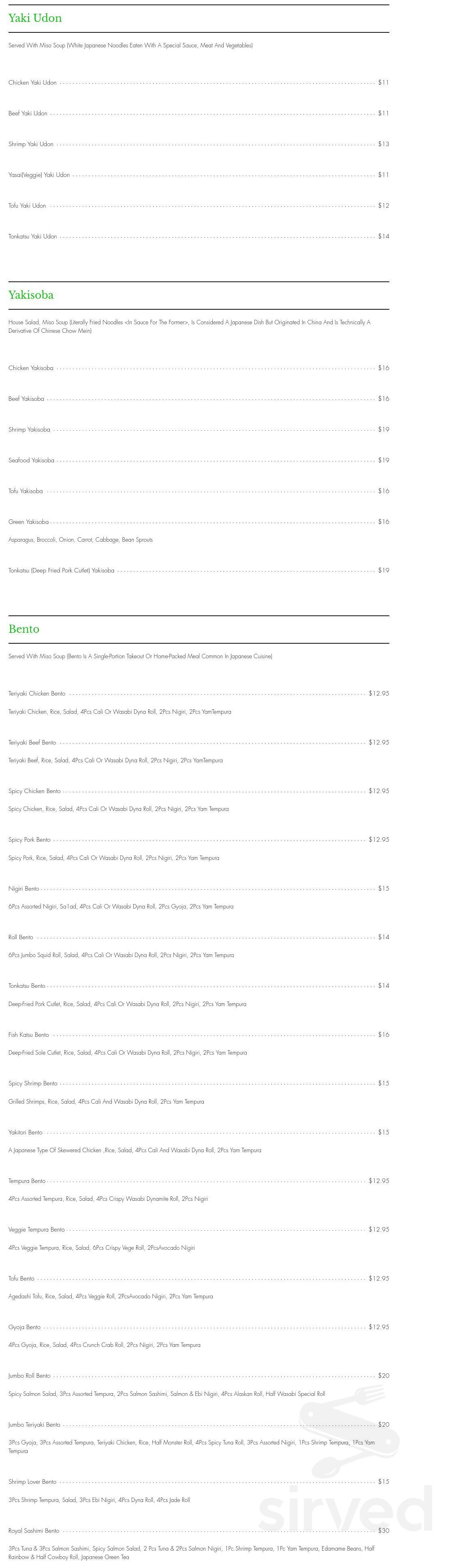
Task: Select the Spicy Pork Bento entry
Action: (x=29, y=840)
